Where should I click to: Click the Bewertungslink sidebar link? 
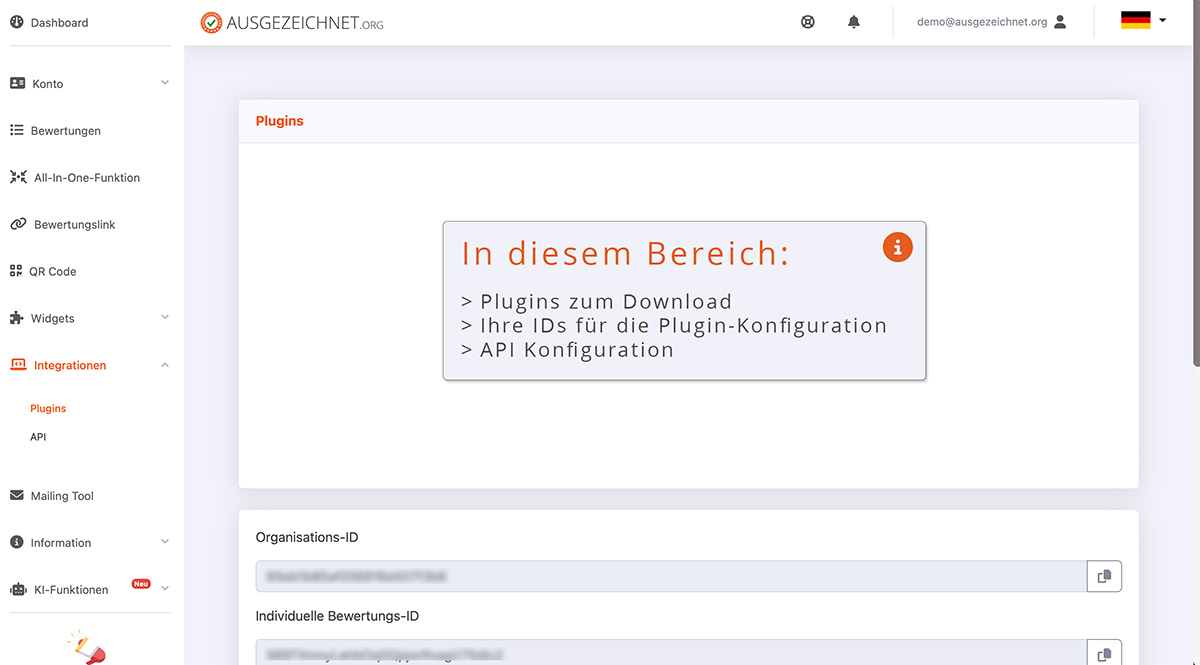point(74,225)
